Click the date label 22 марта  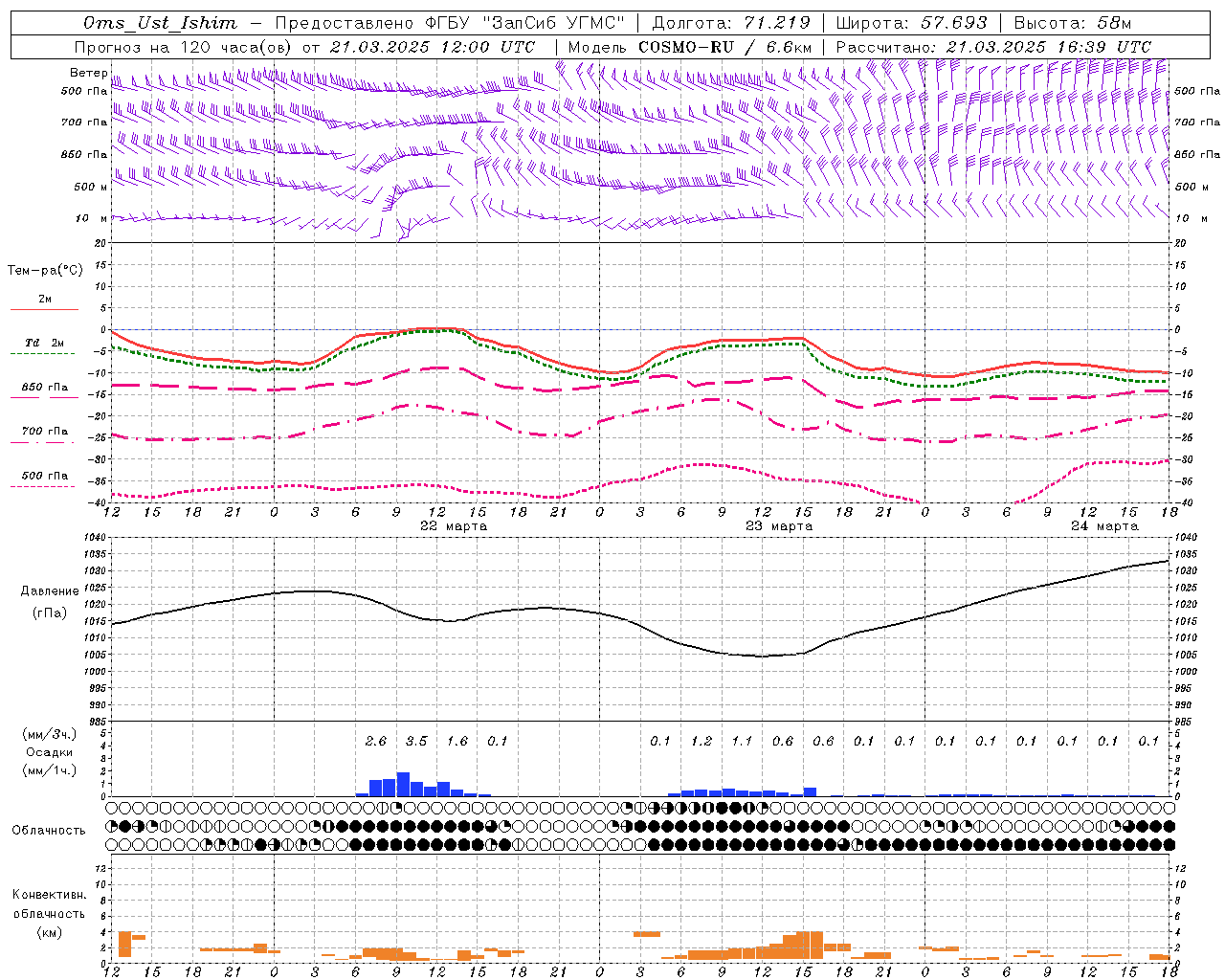pos(454,526)
